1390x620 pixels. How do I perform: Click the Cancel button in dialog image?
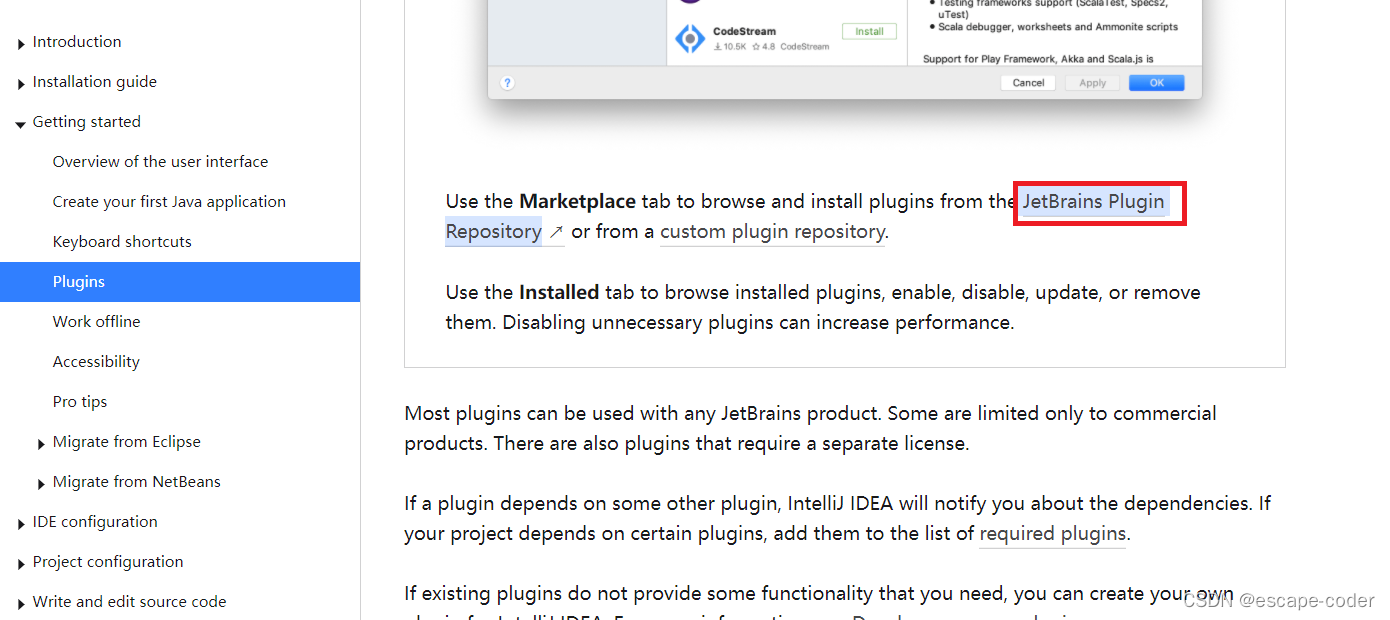click(1028, 83)
